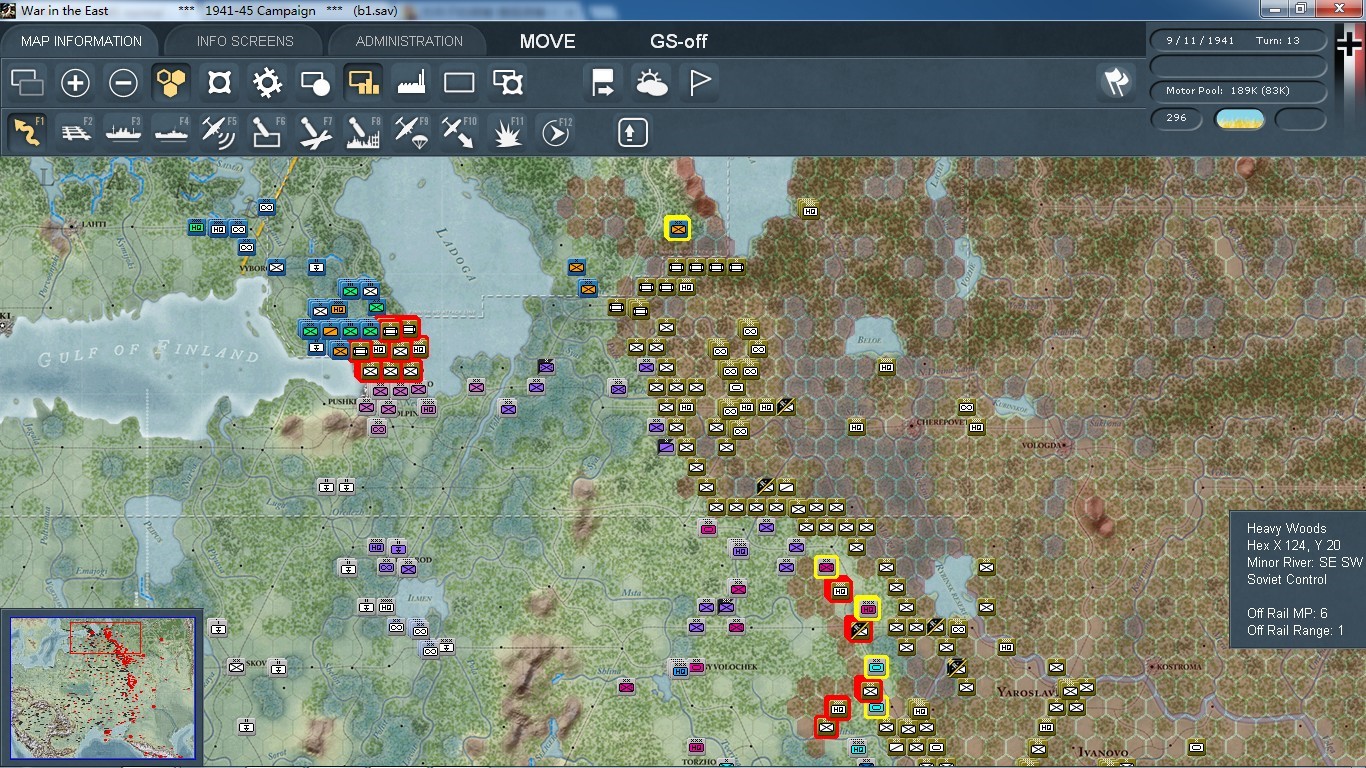Click the flag-with-arrow end turn icon
The height and width of the screenshot is (768, 1366).
603,83
